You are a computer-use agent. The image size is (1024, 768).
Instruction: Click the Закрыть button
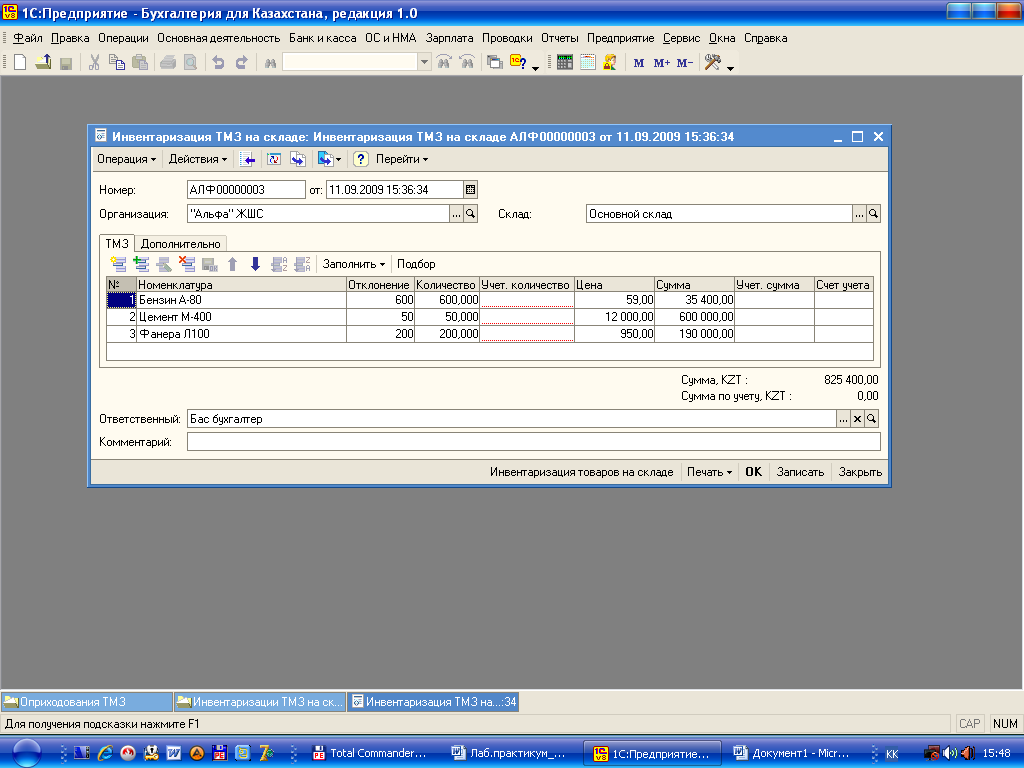tap(860, 472)
